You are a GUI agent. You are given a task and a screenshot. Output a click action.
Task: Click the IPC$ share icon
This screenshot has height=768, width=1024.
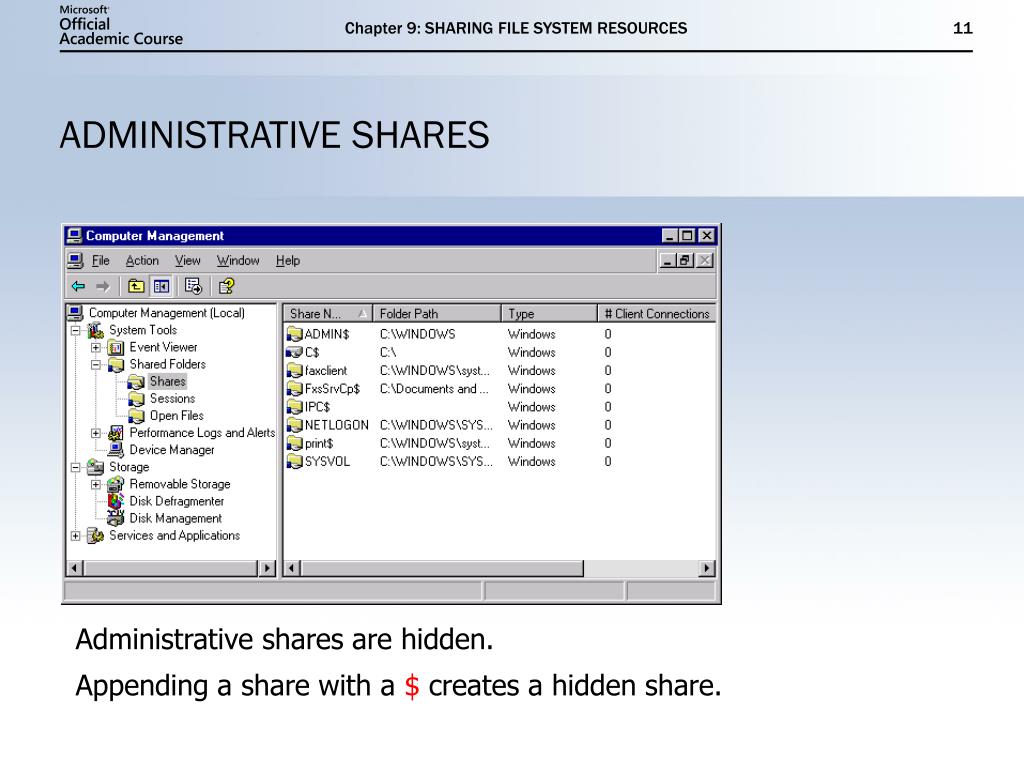(295, 408)
